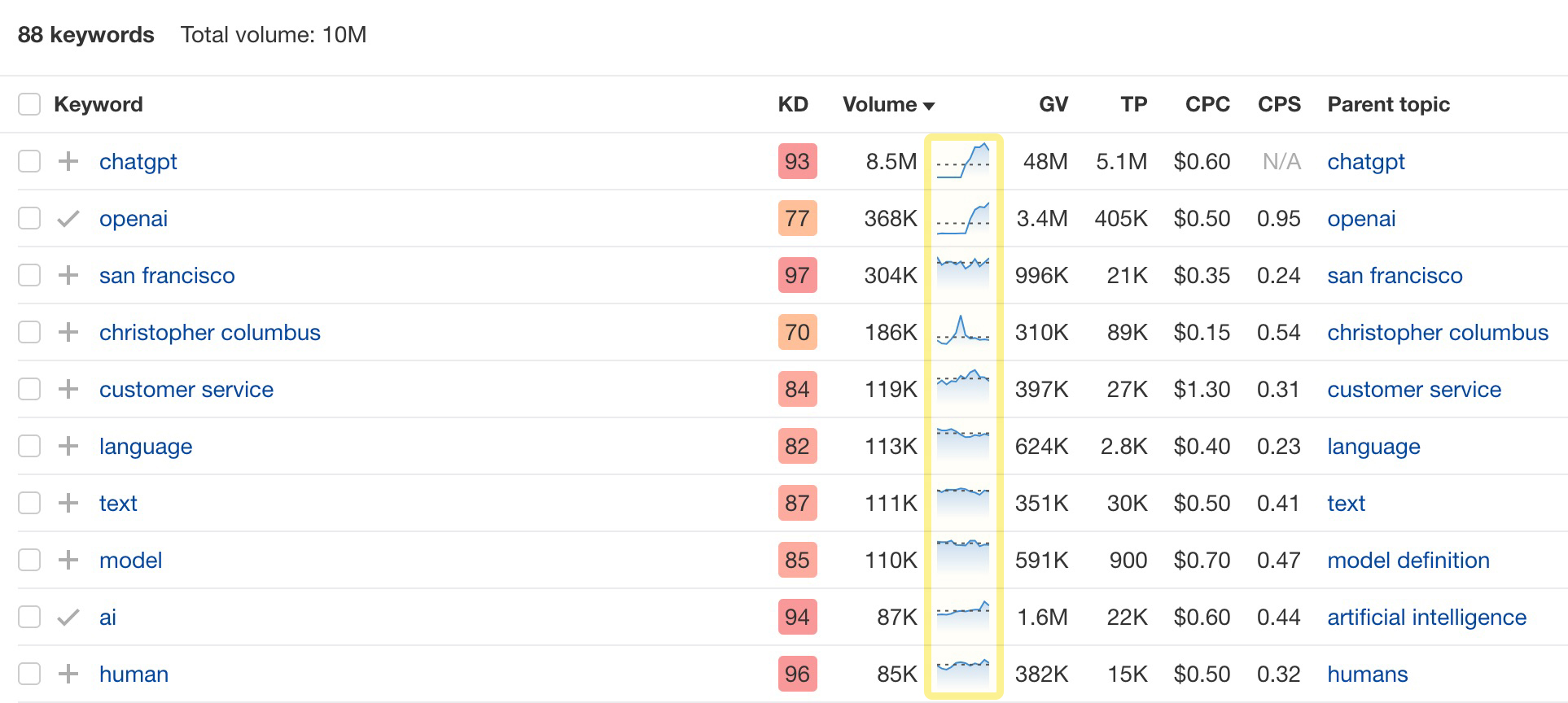Open the christopher columbus trend sparkline
The height and width of the screenshot is (703, 1568).
(x=963, y=330)
